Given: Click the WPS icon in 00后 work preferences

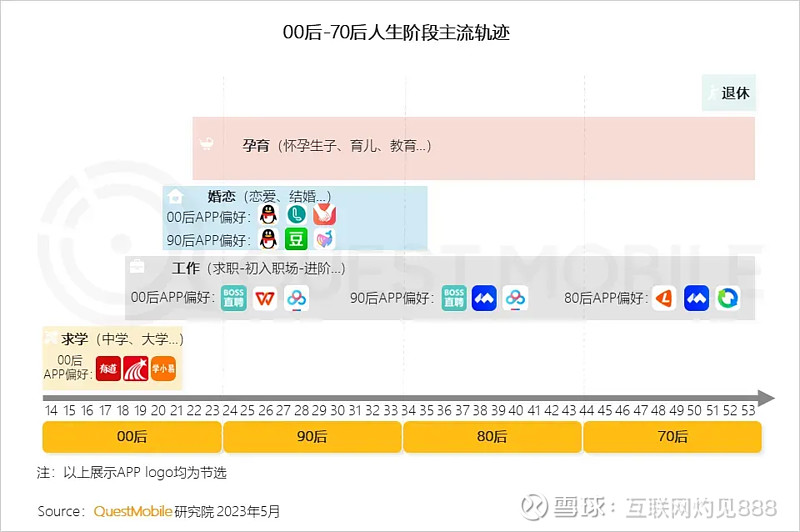Looking at the screenshot, I should coord(265,298).
